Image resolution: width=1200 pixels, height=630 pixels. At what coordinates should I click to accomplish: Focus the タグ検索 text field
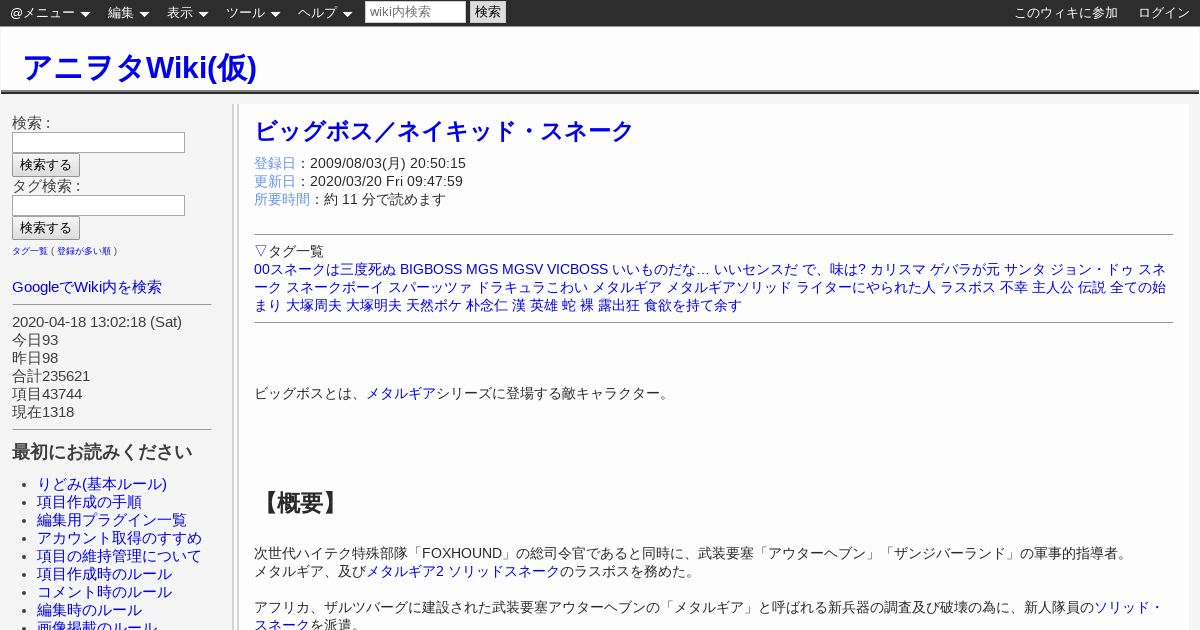point(98,205)
